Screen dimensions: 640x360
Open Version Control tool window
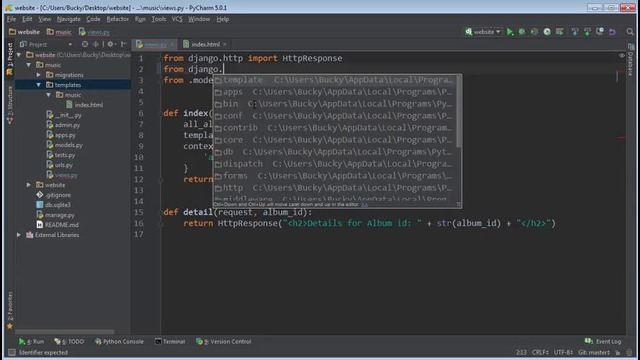click(224, 342)
